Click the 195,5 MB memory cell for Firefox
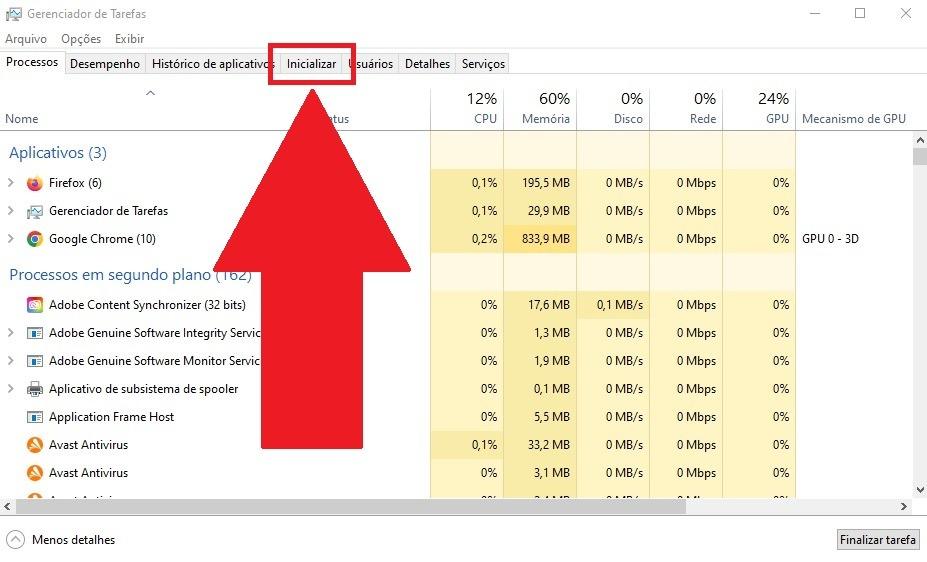The image size is (927, 562). tap(540, 183)
